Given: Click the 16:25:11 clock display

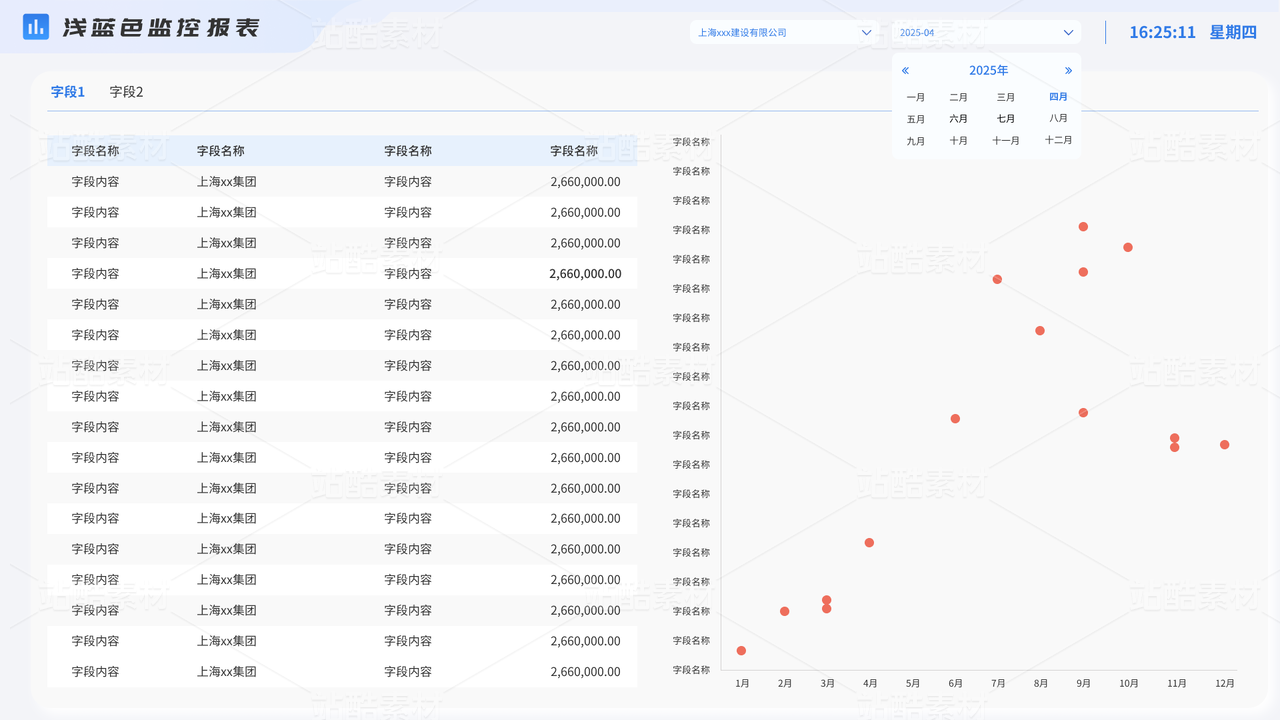Looking at the screenshot, I should [1162, 32].
